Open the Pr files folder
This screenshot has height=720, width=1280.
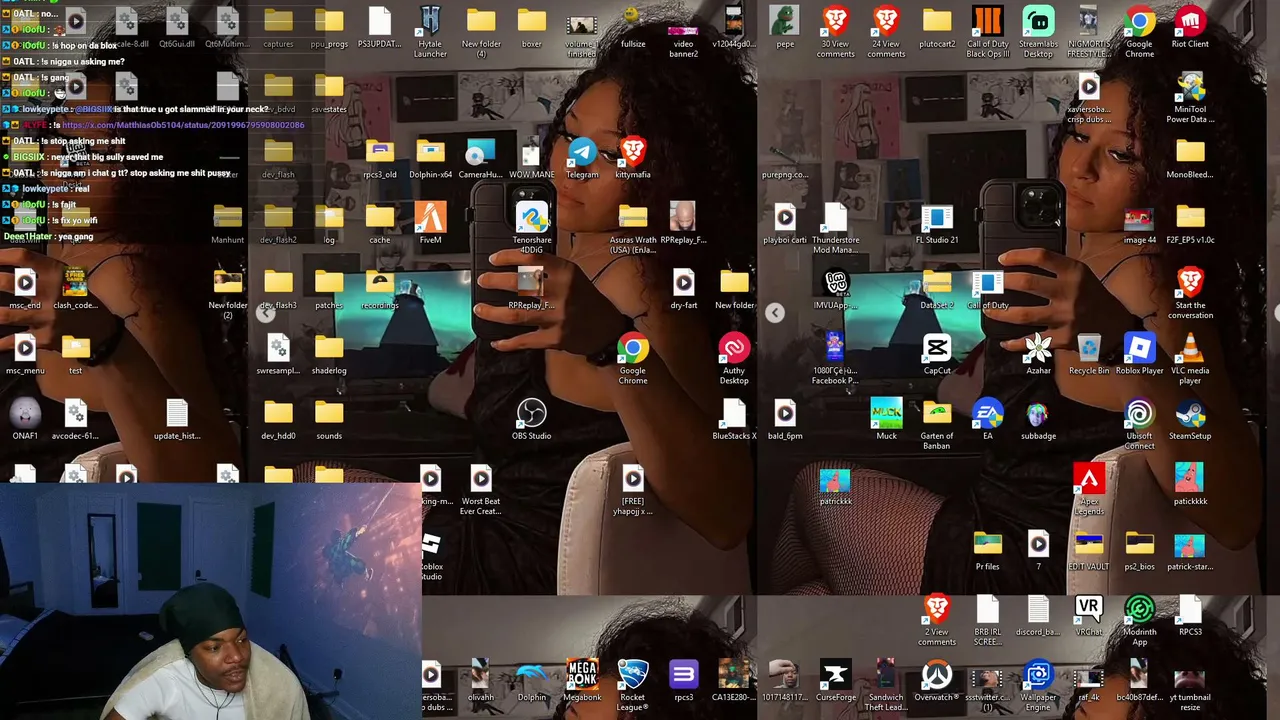coord(987,550)
